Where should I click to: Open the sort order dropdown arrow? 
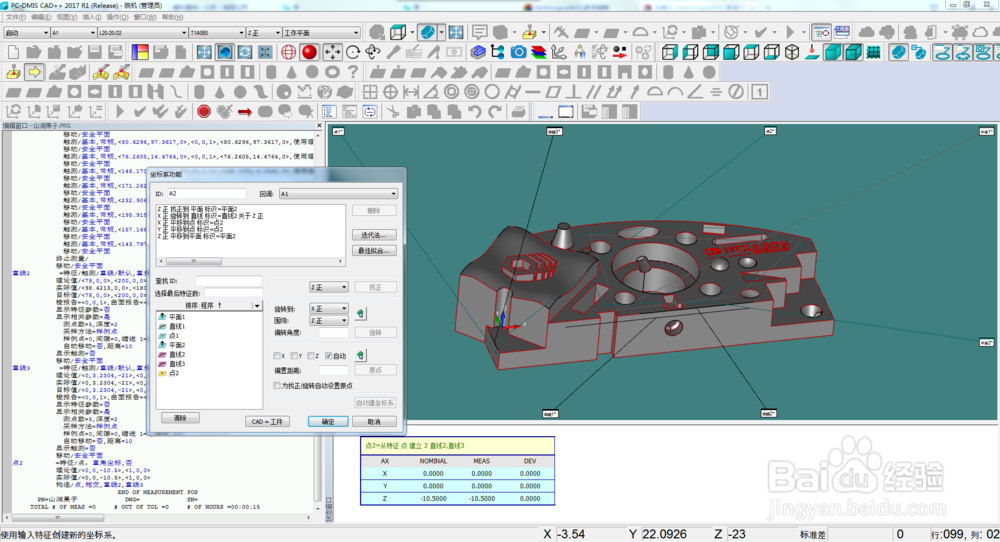tap(256, 305)
